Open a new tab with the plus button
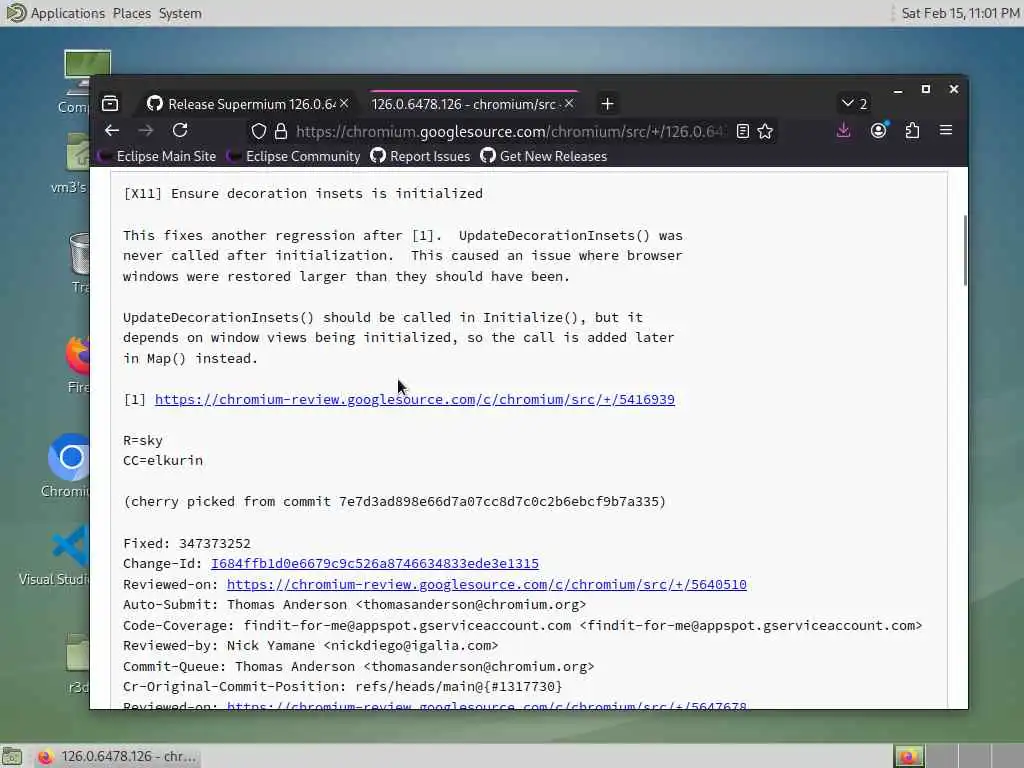This screenshot has width=1024, height=768. point(607,104)
